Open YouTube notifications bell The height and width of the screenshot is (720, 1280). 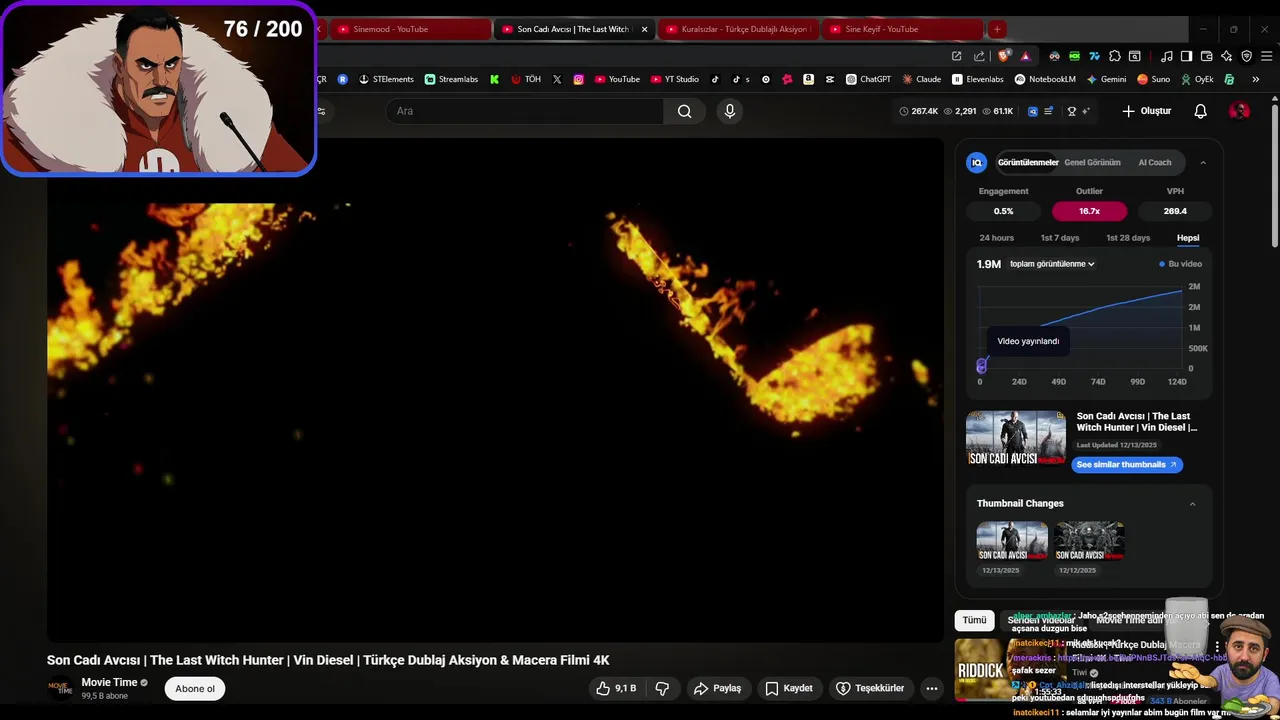click(1201, 111)
